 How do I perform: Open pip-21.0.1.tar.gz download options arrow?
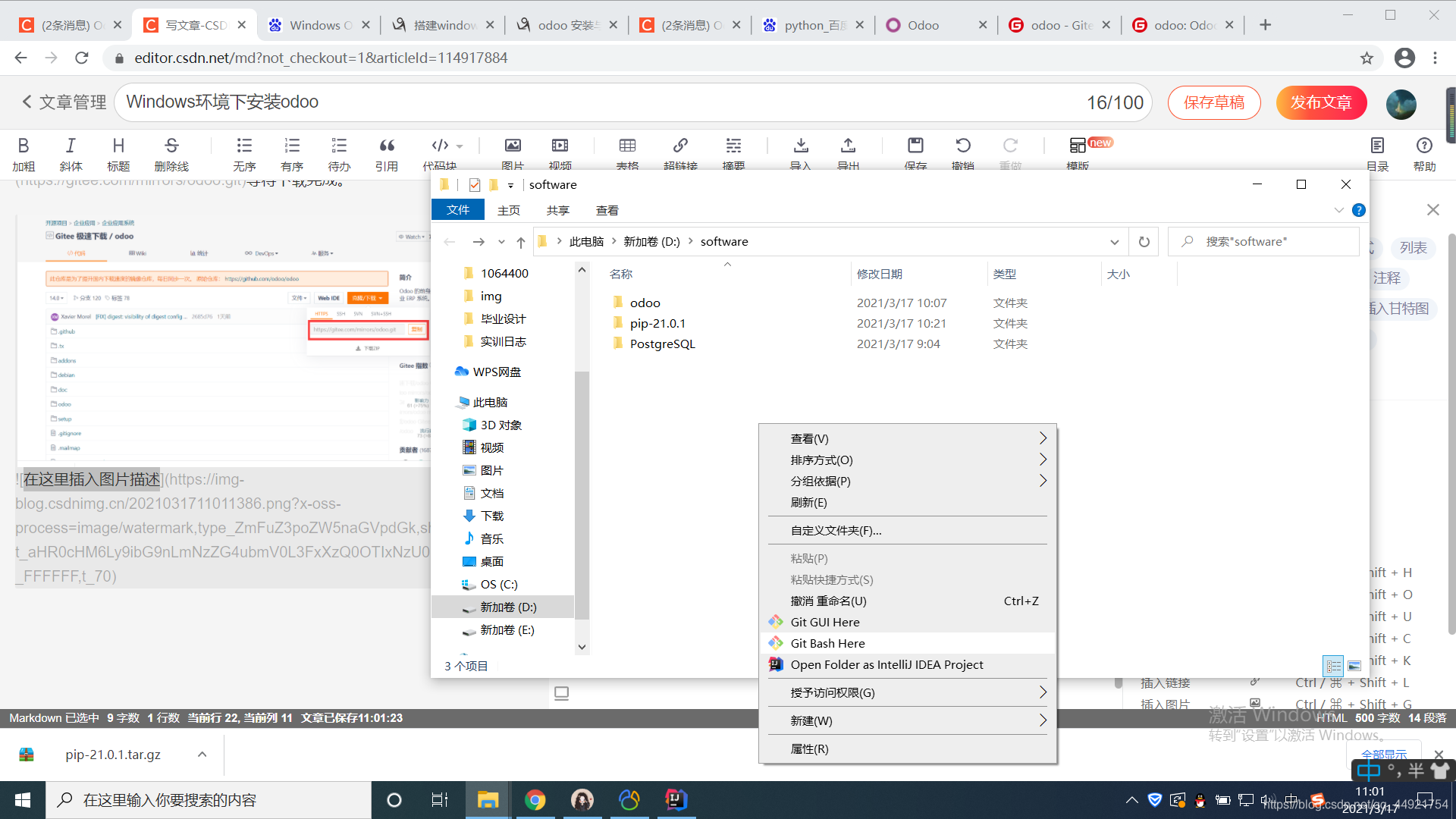(202, 755)
